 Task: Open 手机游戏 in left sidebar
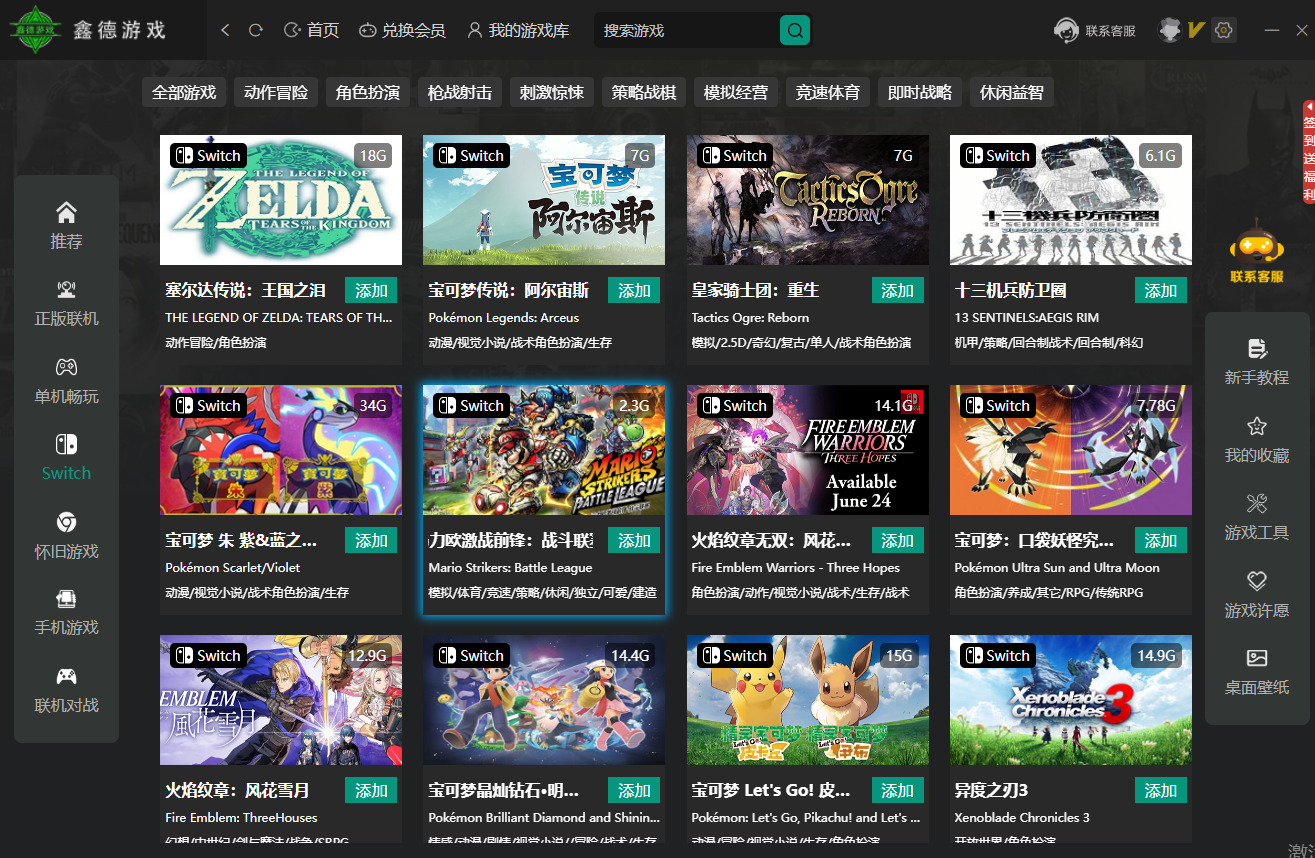pos(66,613)
